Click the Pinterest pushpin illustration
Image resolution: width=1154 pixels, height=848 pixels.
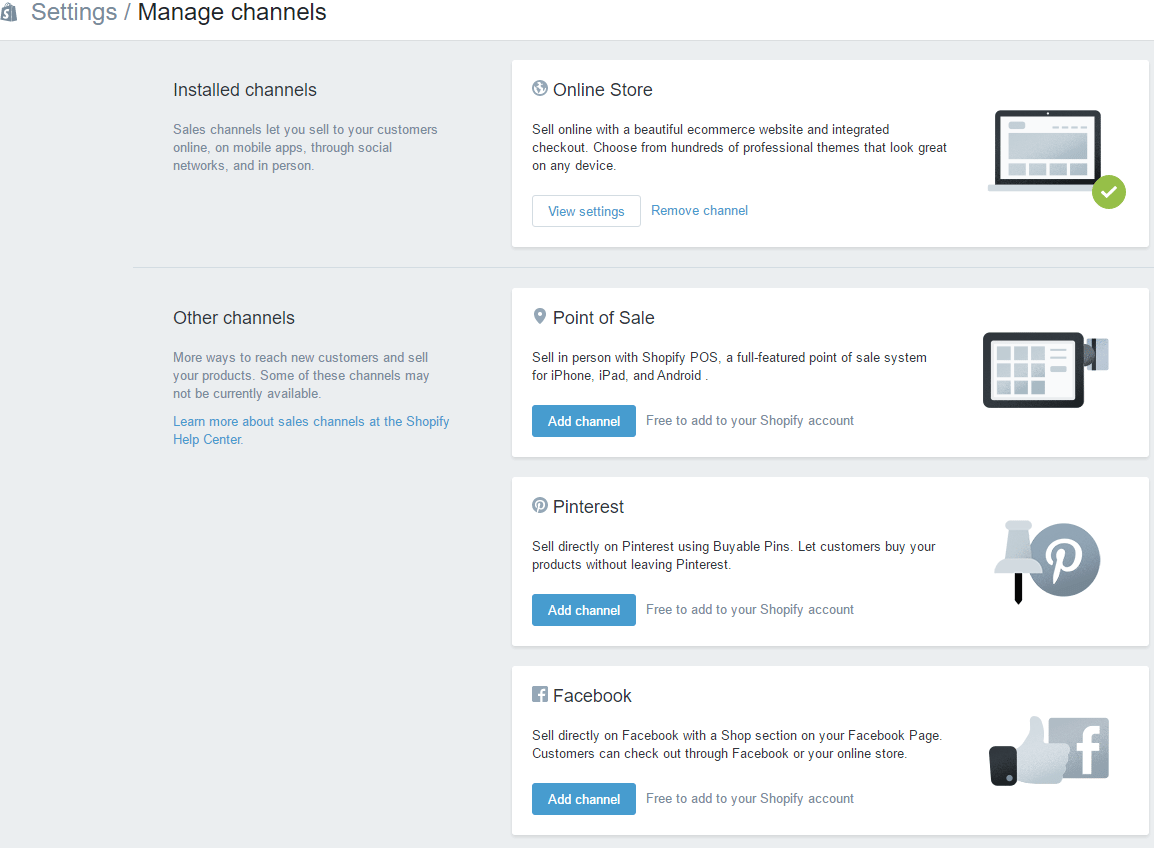point(1047,561)
